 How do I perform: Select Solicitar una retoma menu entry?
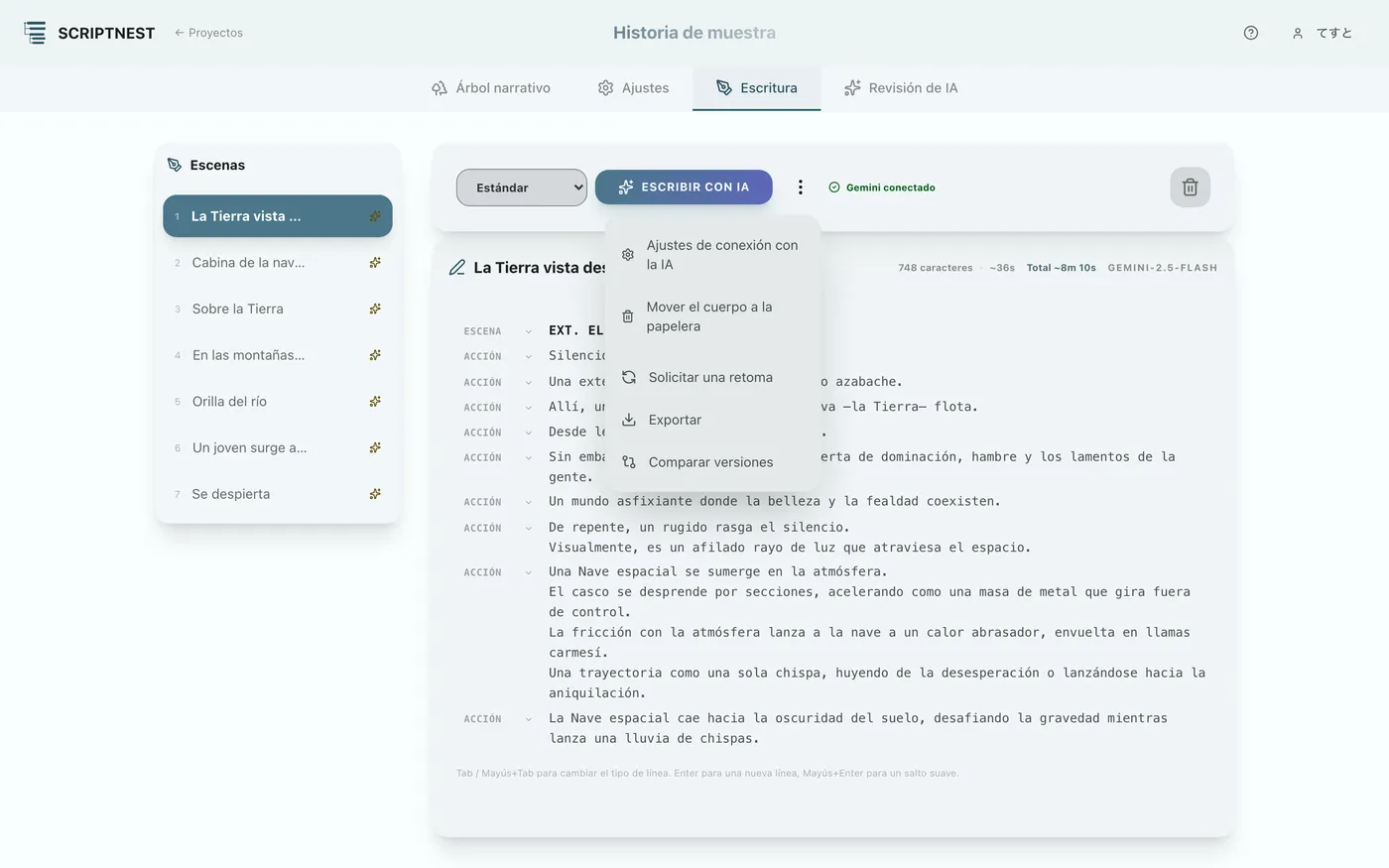(x=712, y=377)
